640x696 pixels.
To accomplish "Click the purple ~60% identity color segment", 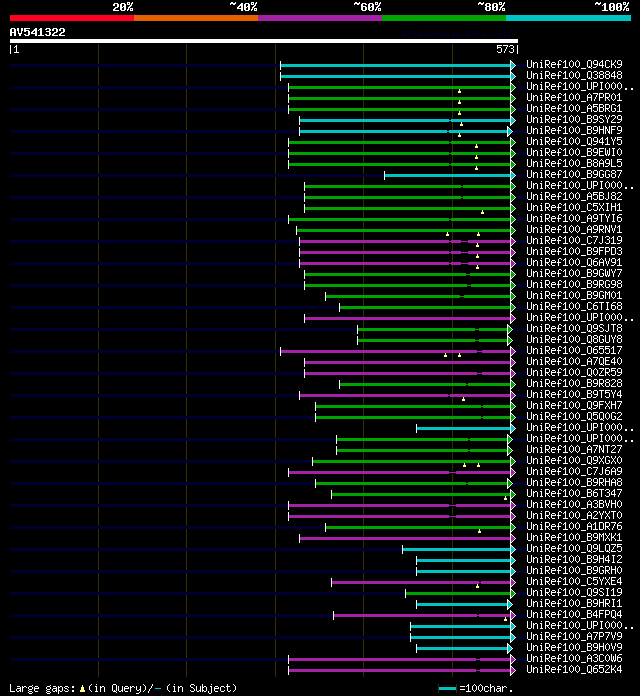I will tap(320, 18).
